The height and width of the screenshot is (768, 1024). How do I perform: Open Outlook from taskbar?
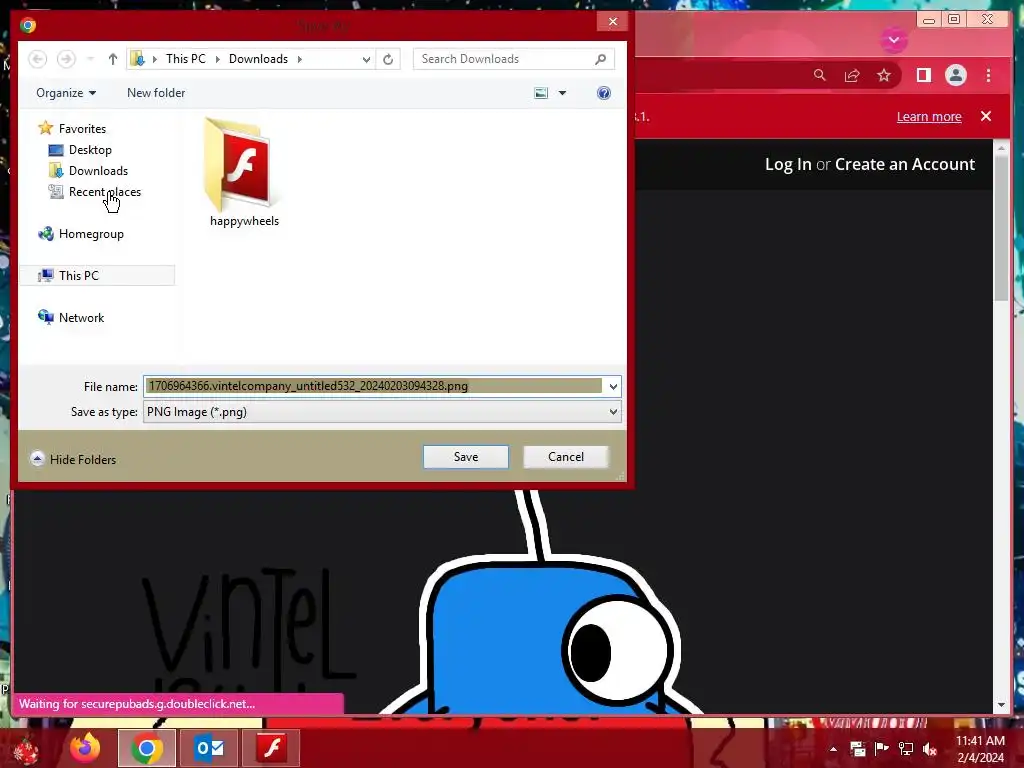210,748
